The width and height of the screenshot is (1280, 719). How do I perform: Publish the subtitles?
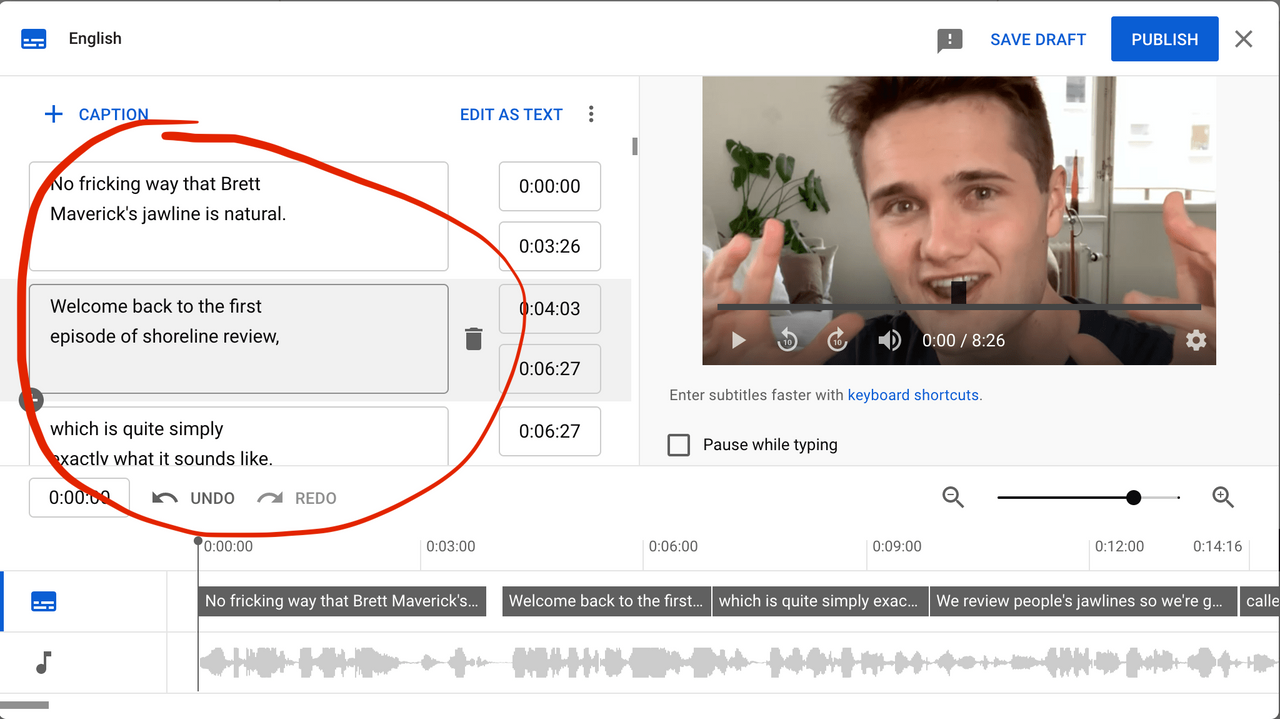point(1164,39)
